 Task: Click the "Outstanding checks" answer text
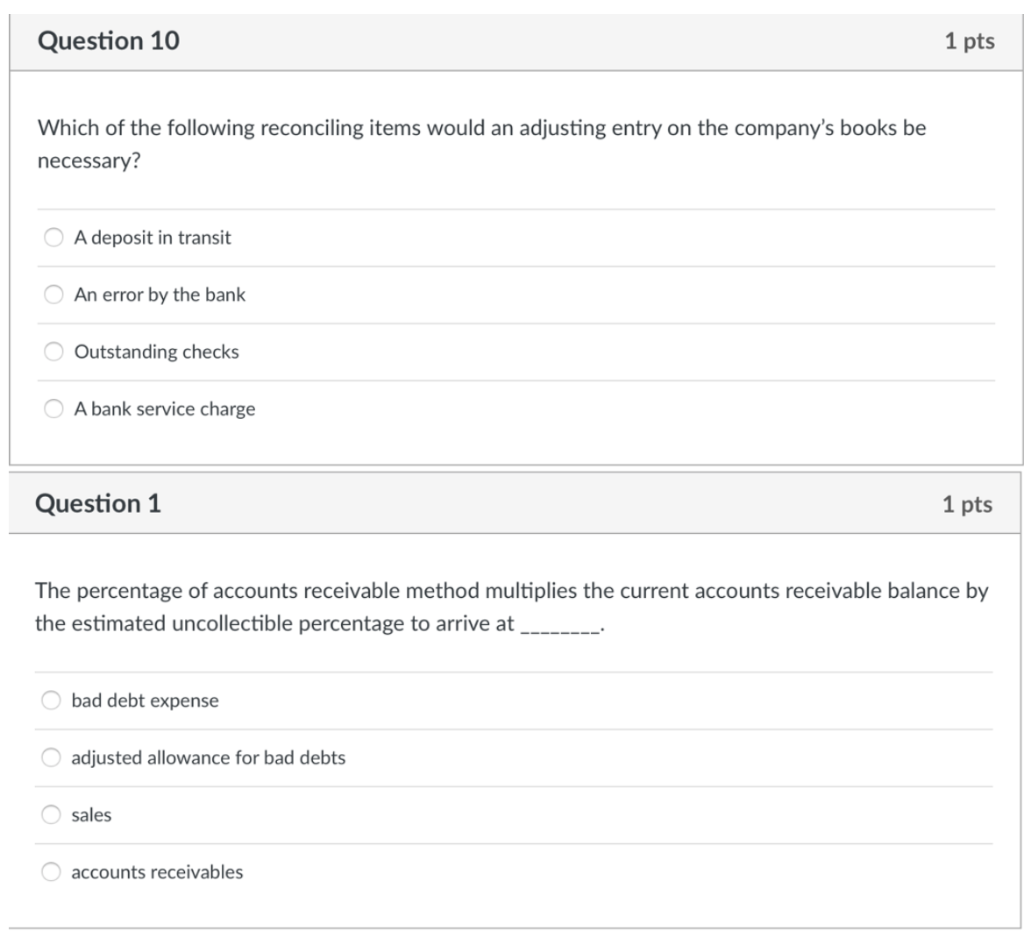pos(157,351)
